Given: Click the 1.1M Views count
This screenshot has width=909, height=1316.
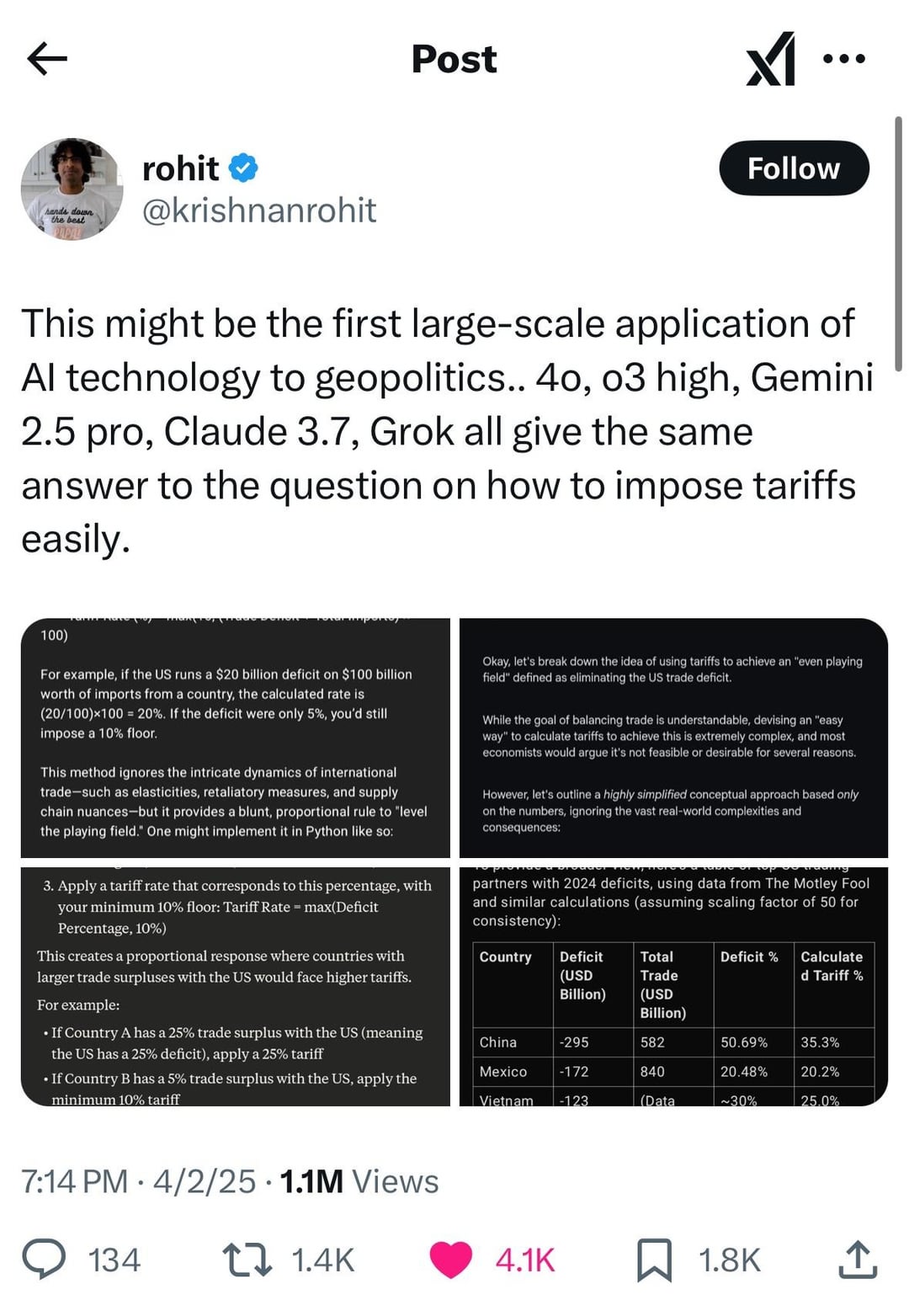Looking at the screenshot, I should click(359, 1181).
